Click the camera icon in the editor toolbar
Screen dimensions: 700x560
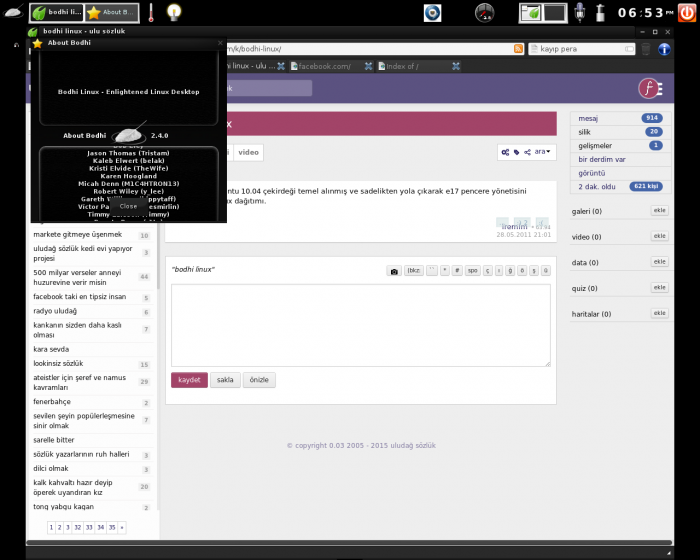394,271
